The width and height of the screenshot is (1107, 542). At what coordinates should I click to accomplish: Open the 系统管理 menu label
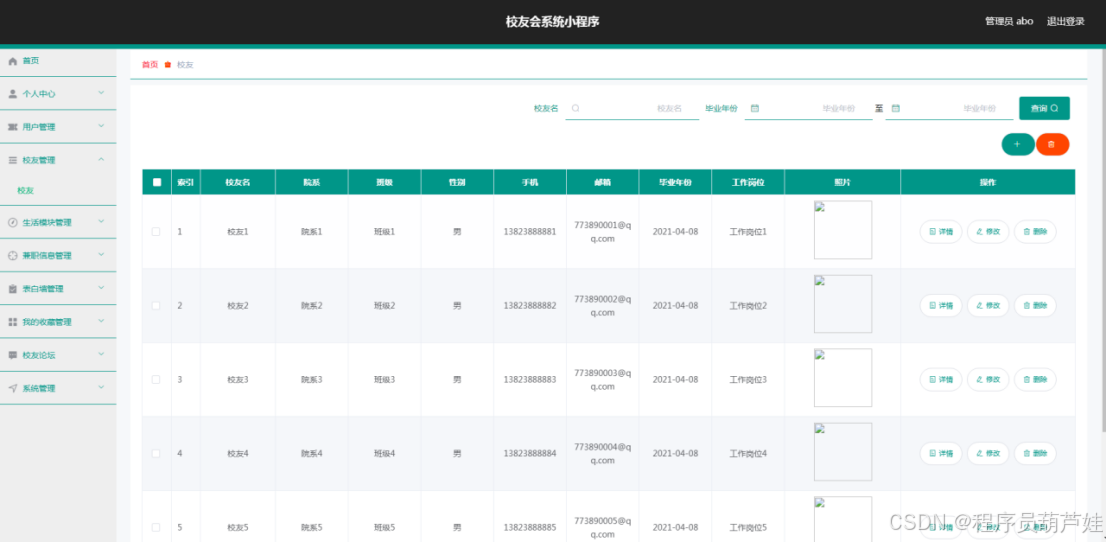(x=39, y=388)
